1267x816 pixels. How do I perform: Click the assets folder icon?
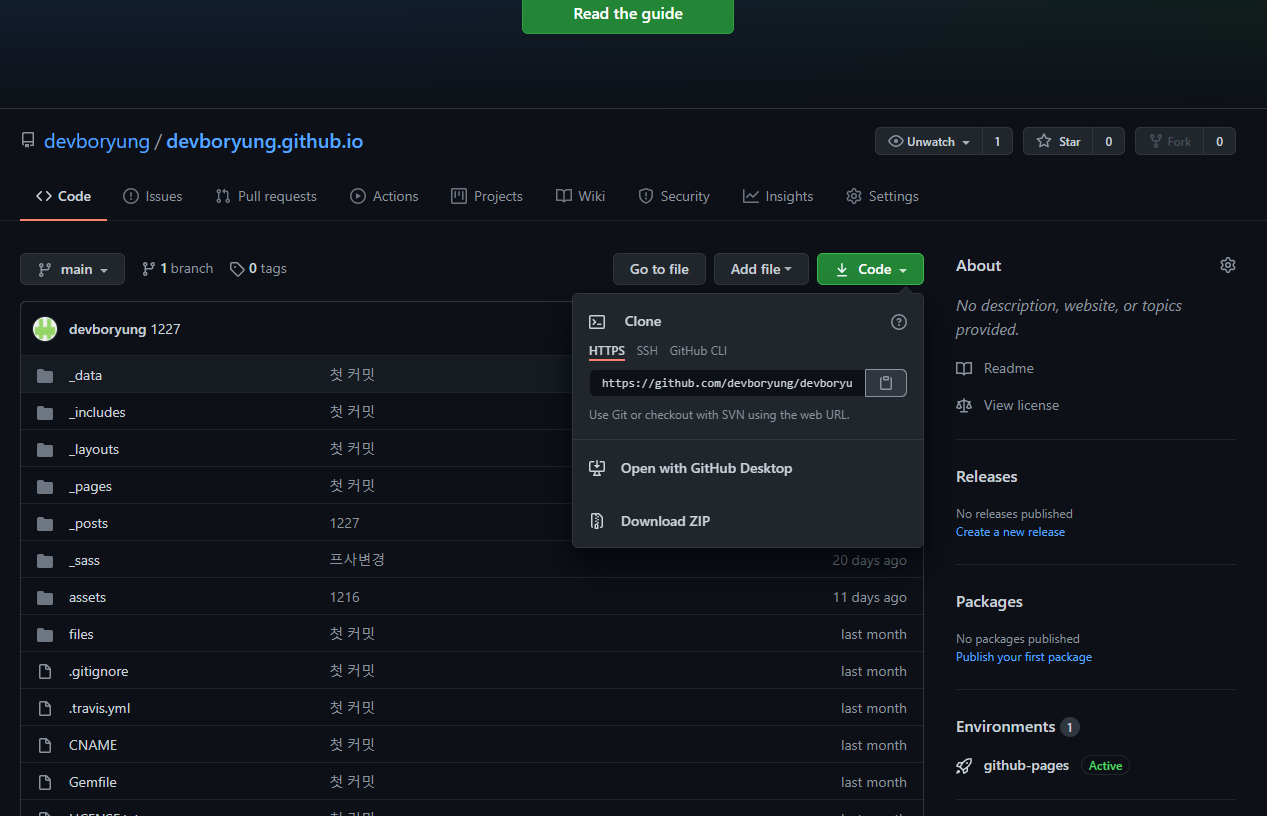click(x=45, y=598)
